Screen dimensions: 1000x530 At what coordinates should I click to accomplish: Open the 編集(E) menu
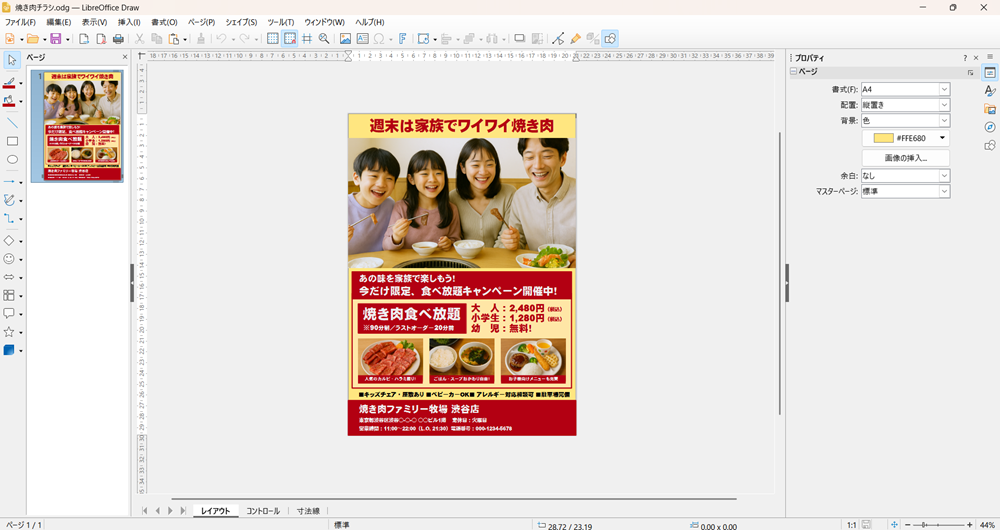(x=59, y=22)
